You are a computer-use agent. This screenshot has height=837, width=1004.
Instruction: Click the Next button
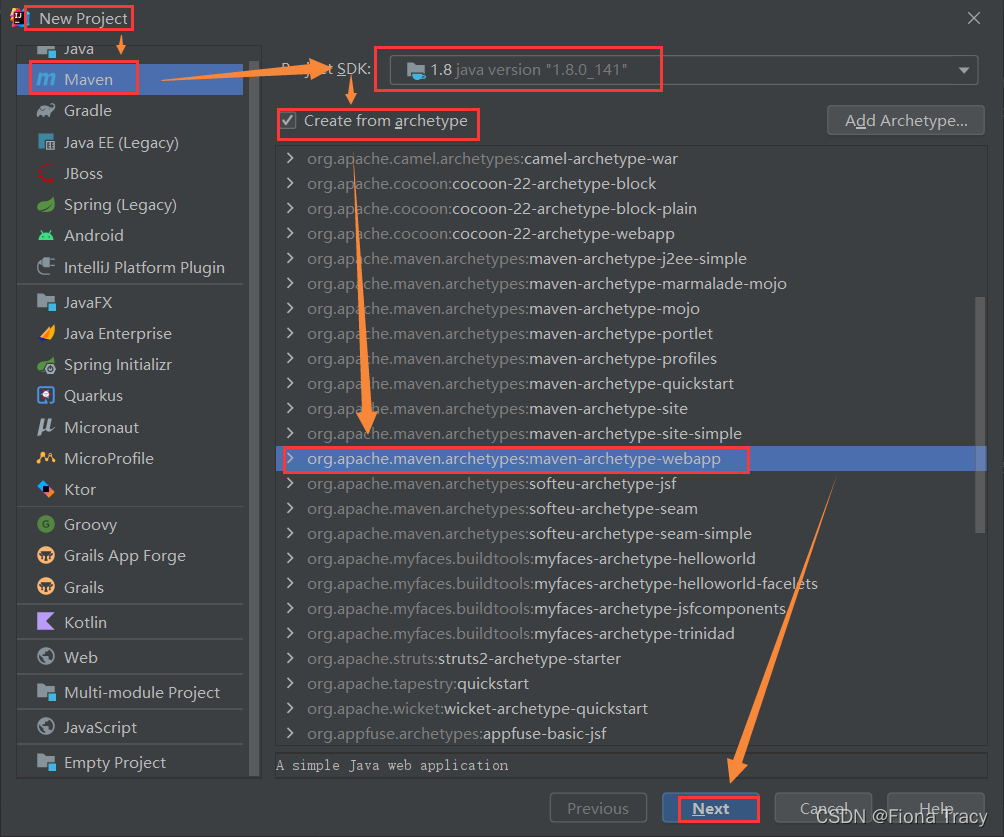click(x=711, y=808)
